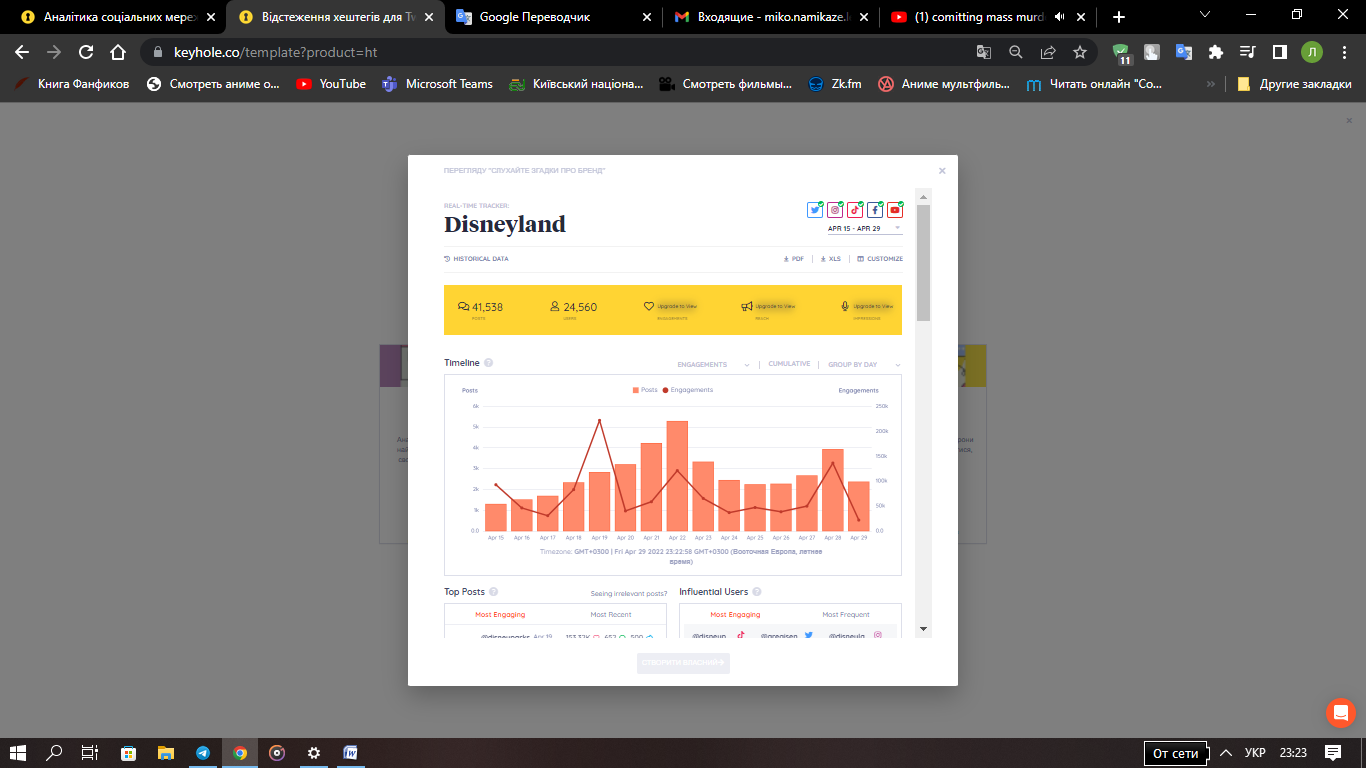Open the Chrome three-dot menu
The width and height of the screenshot is (1366, 768).
click(1345, 52)
